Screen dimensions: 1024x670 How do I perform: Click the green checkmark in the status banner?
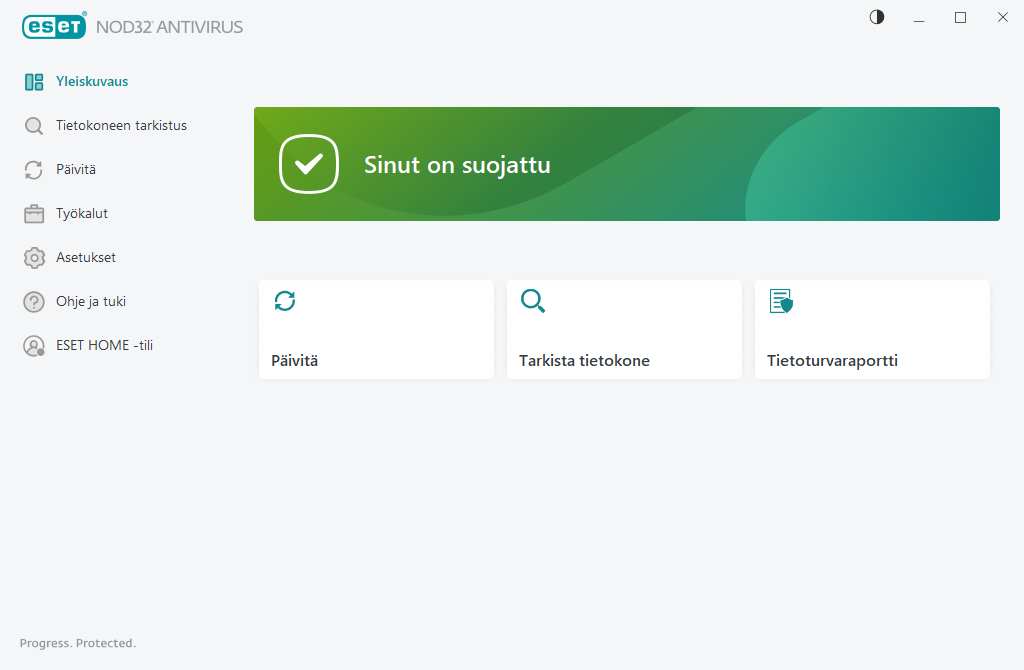309,164
